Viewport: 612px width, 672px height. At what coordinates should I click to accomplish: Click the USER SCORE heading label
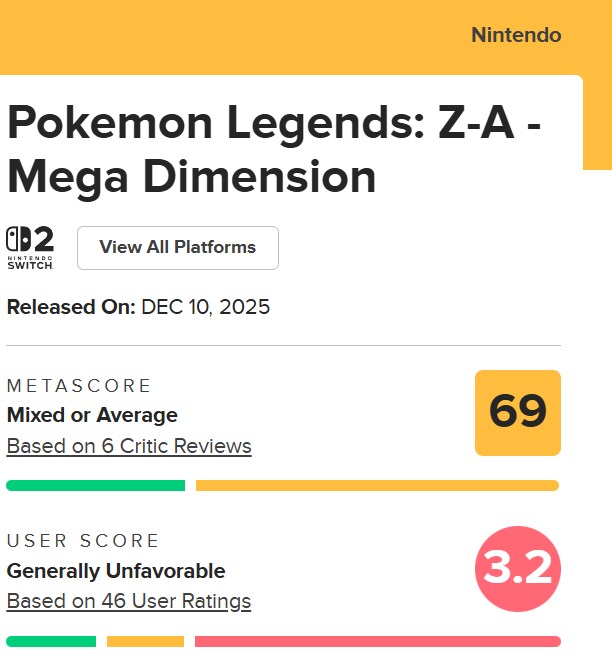point(83,541)
